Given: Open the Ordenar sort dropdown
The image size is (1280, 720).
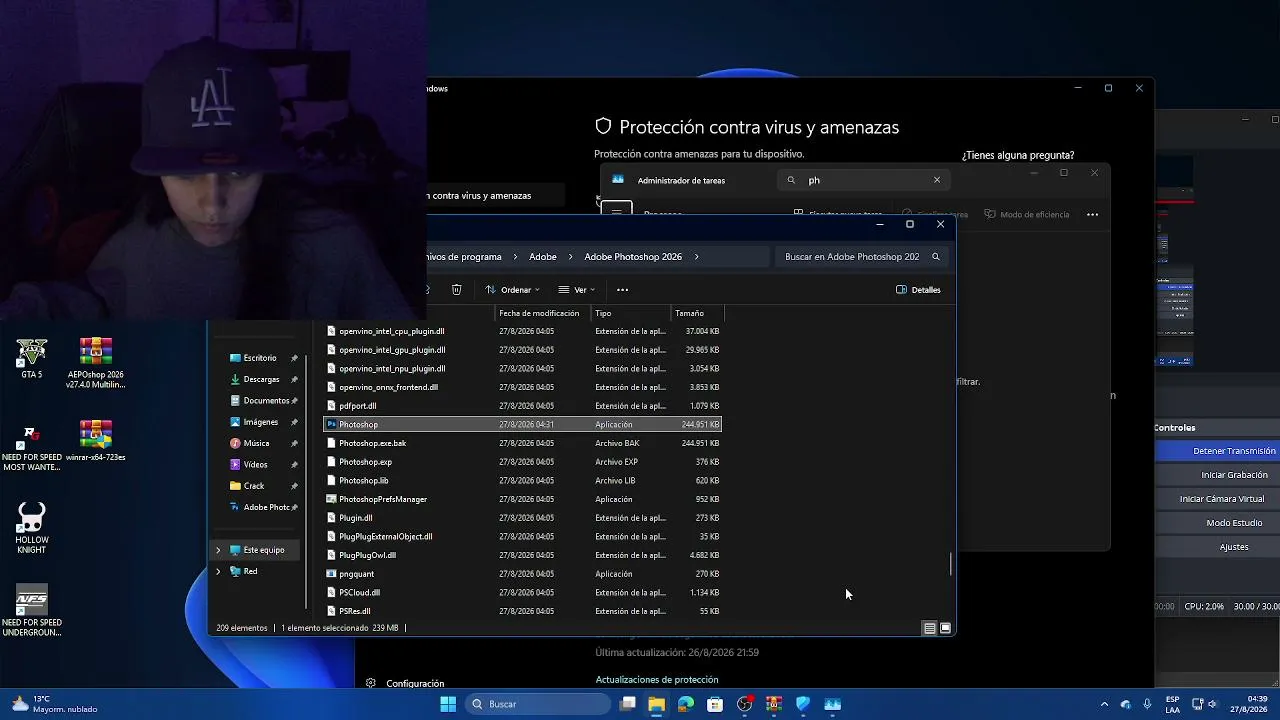Looking at the screenshot, I should (x=512, y=290).
